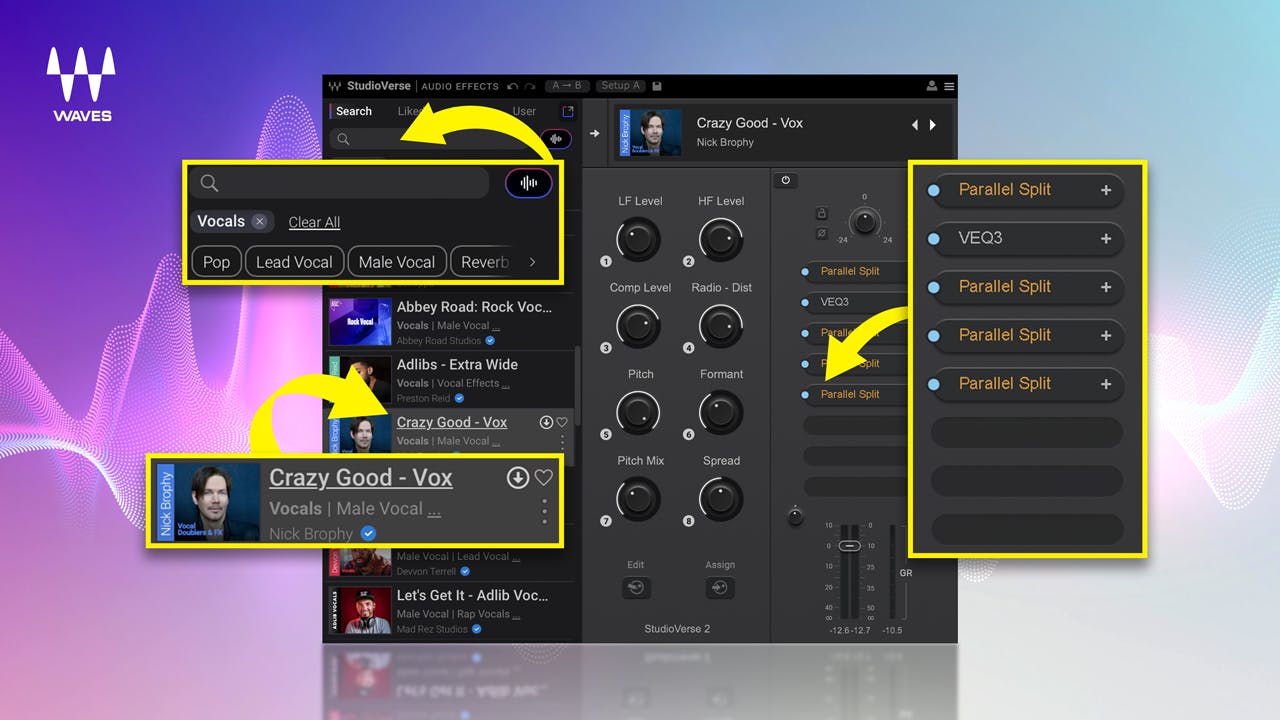Click the Assign icon next to Edit

click(720, 589)
